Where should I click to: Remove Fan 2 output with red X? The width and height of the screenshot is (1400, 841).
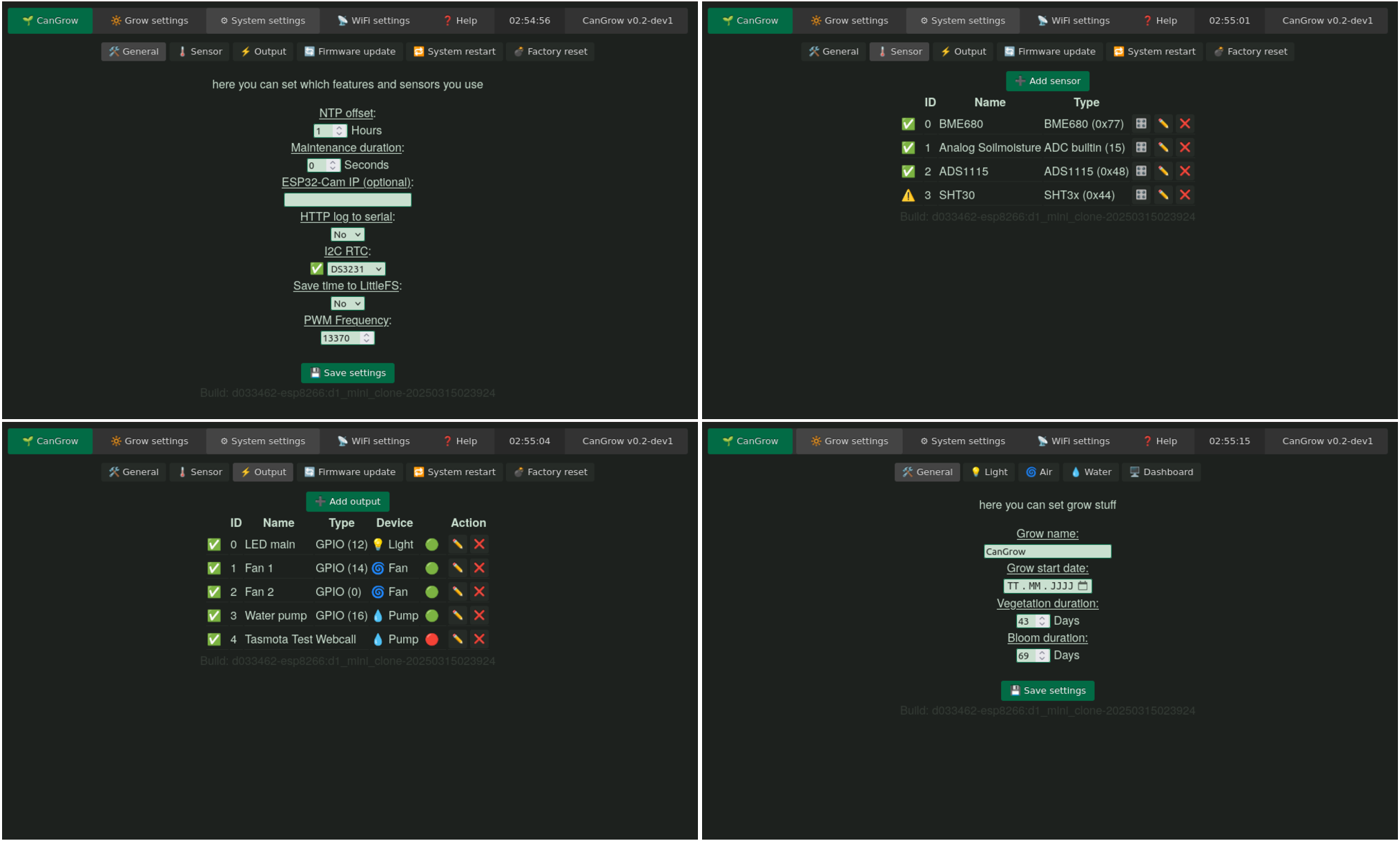479,592
